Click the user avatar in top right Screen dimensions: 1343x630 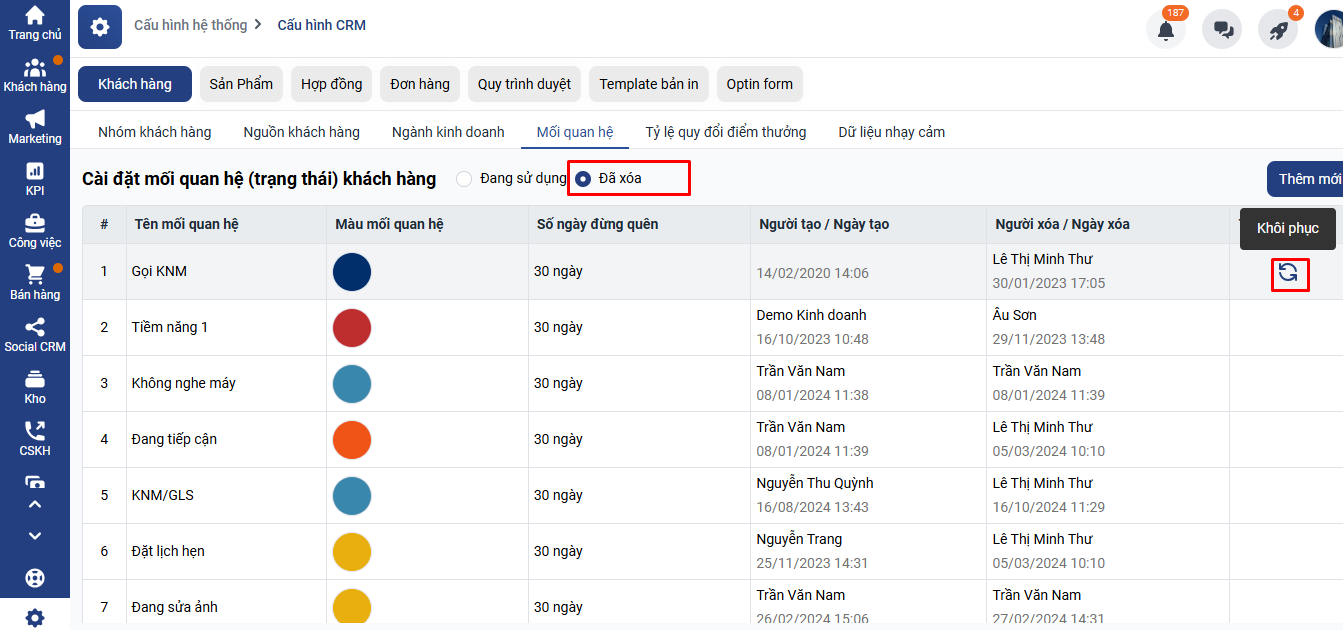pyautogui.click(x=1330, y=28)
